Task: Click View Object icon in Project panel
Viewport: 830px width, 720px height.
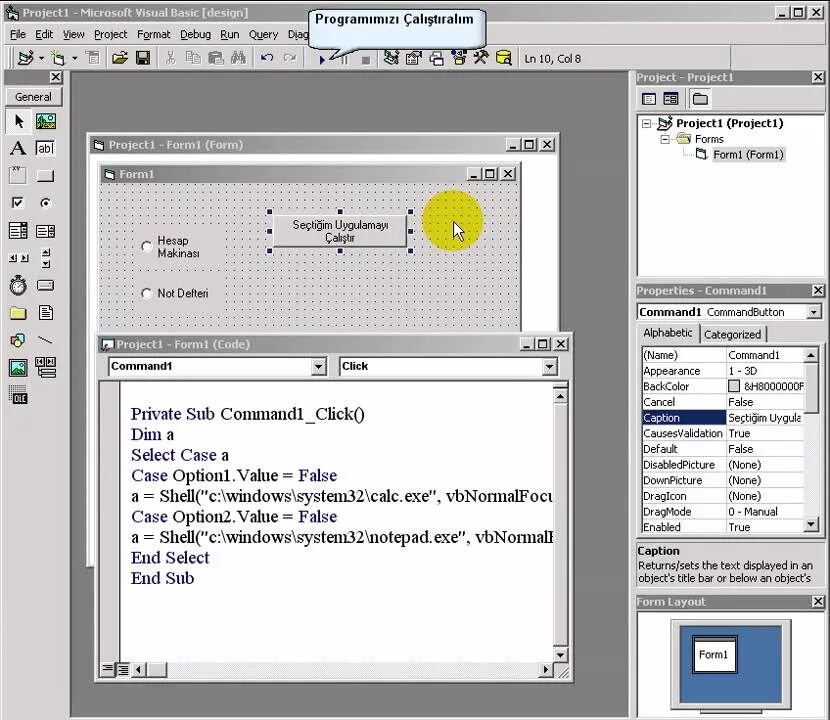Action: (671, 98)
